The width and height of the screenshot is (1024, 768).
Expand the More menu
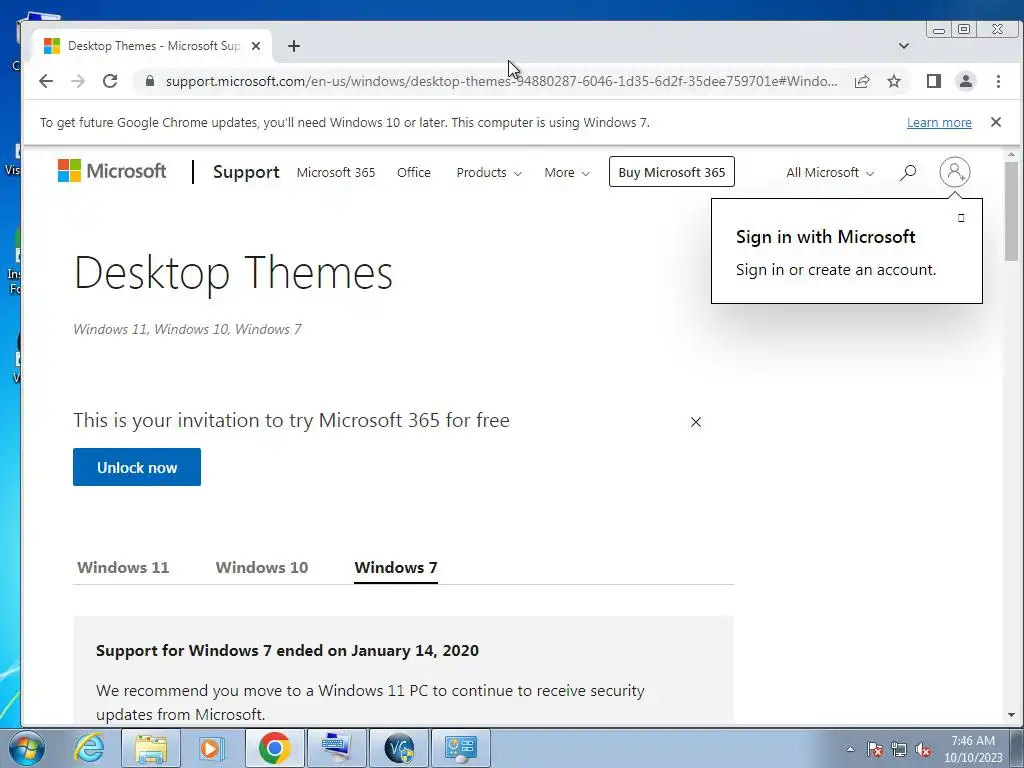pyautogui.click(x=567, y=172)
